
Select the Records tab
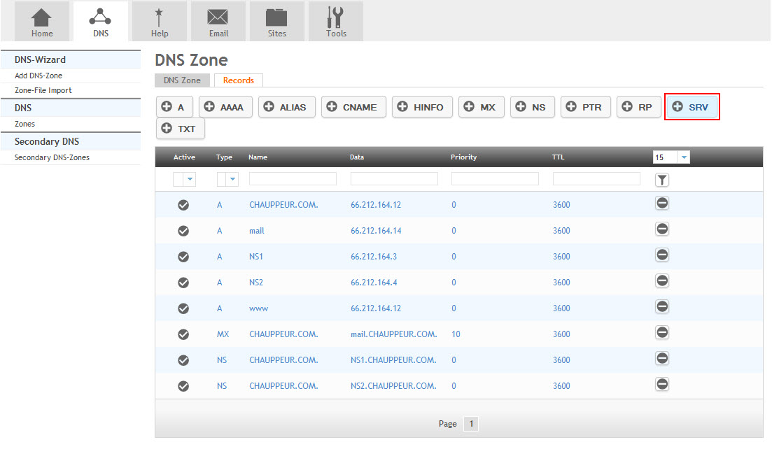coord(238,80)
